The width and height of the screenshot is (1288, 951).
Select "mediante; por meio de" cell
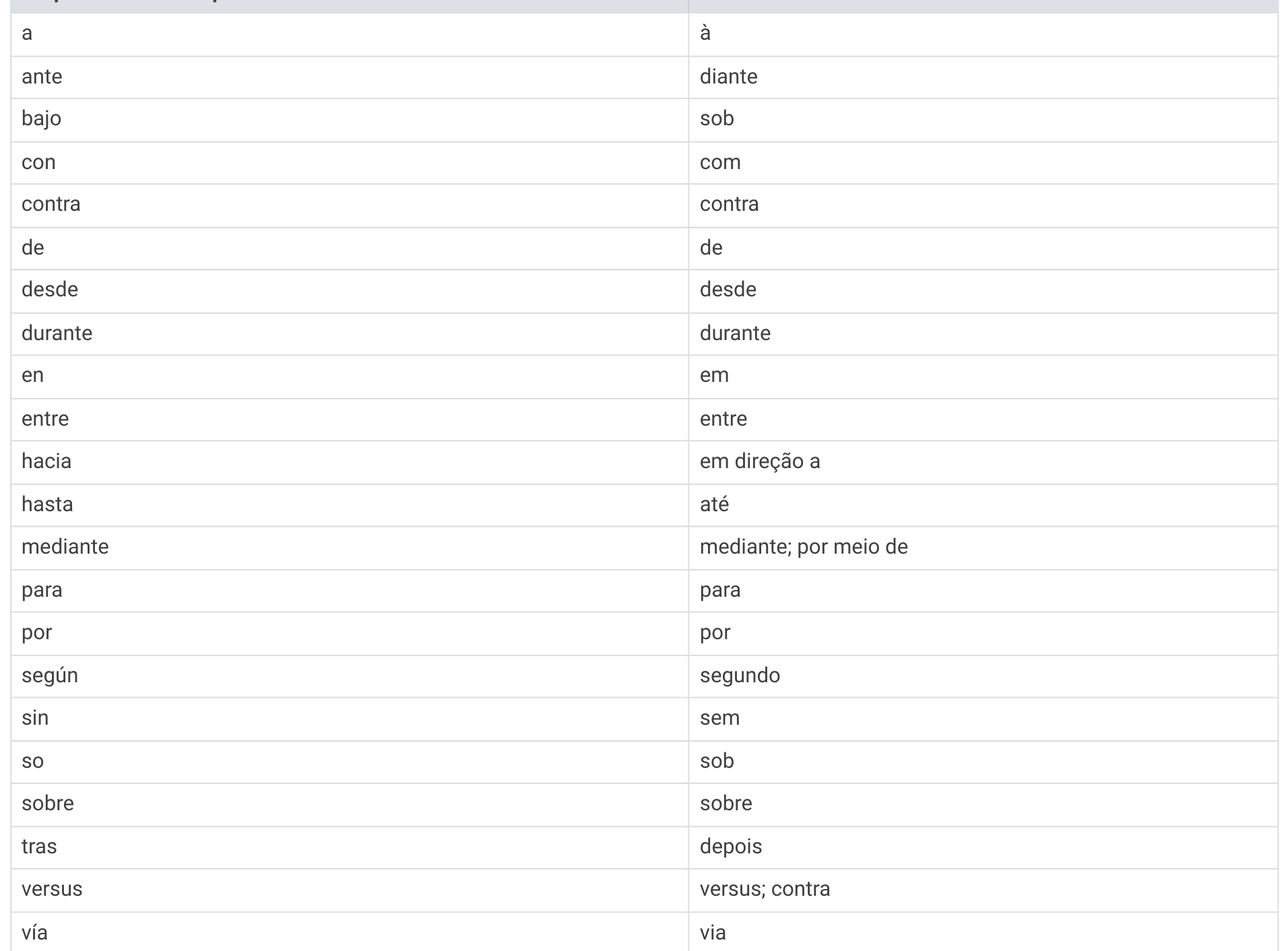[983, 548]
